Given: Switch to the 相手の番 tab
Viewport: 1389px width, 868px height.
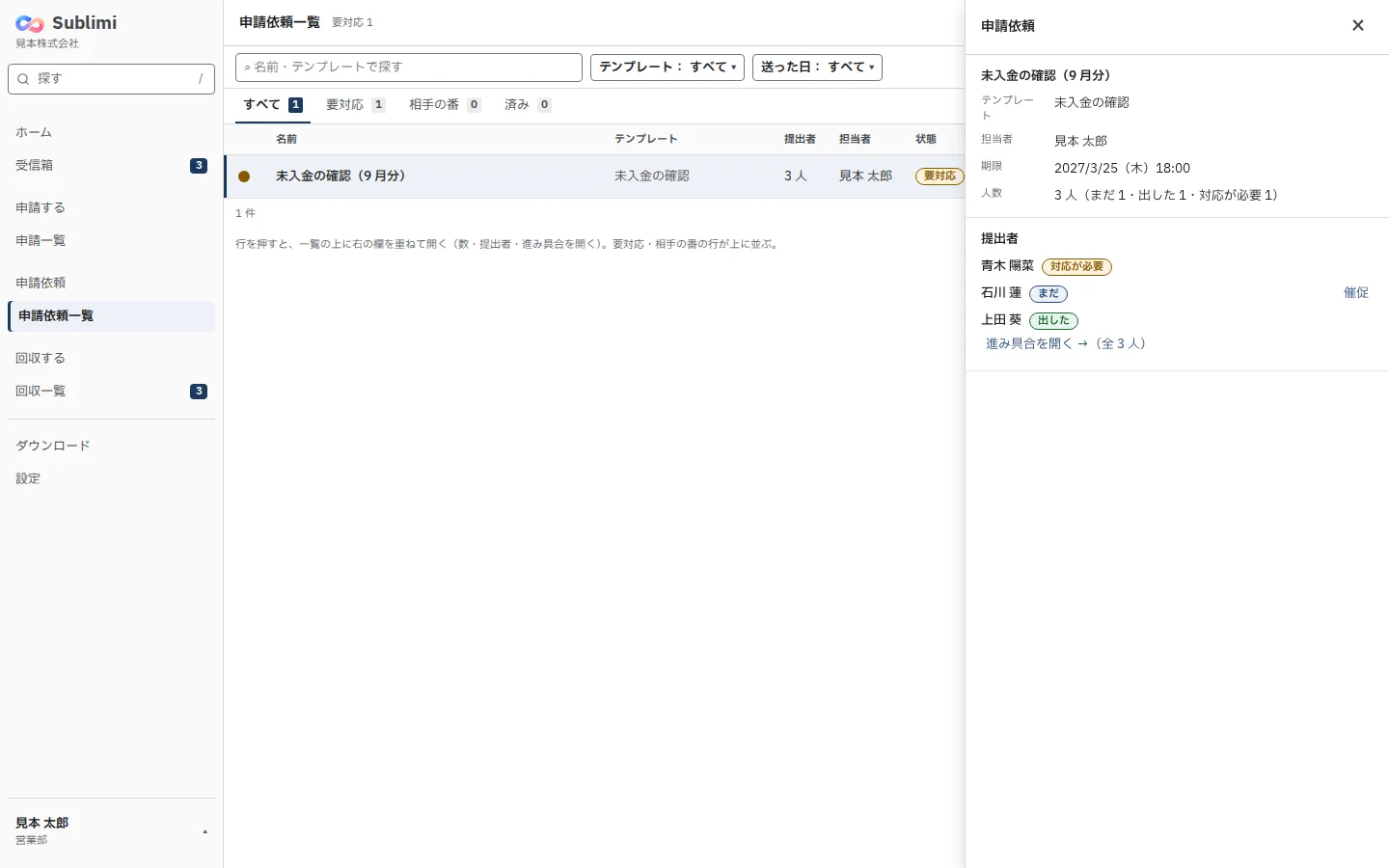Looking at the screenshot, I should point(445,105).
